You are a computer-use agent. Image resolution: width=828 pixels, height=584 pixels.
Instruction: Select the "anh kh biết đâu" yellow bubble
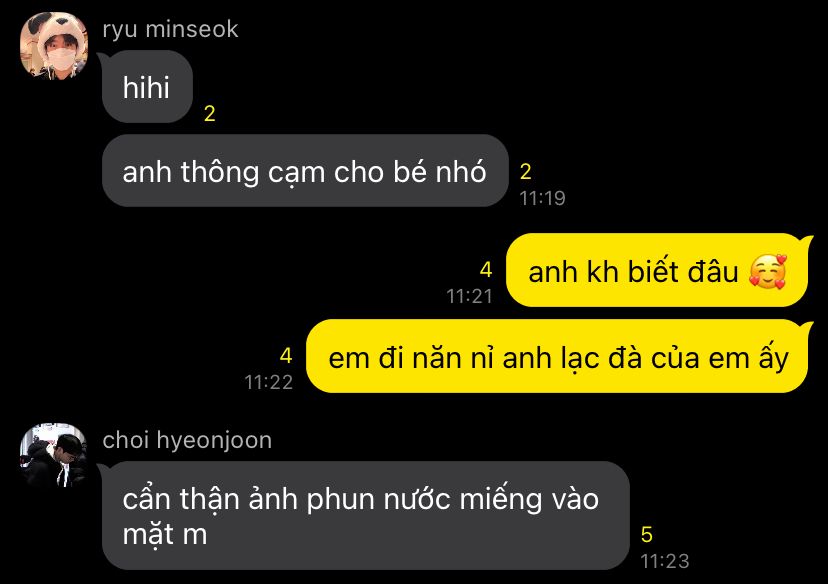pyautogui.click(x=656, y=271)
